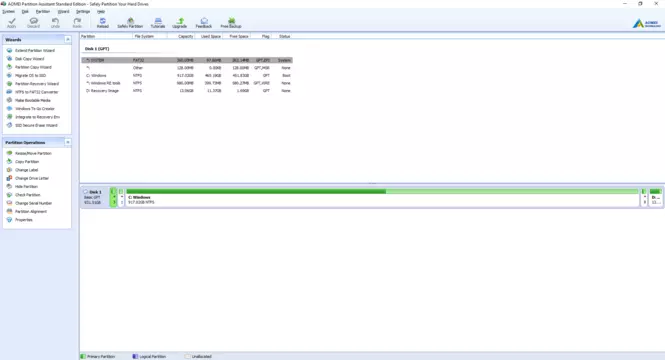The image size is (665, 360).
Task: Click the Feedback envelope icon
Action: click(x=204, y=21)
